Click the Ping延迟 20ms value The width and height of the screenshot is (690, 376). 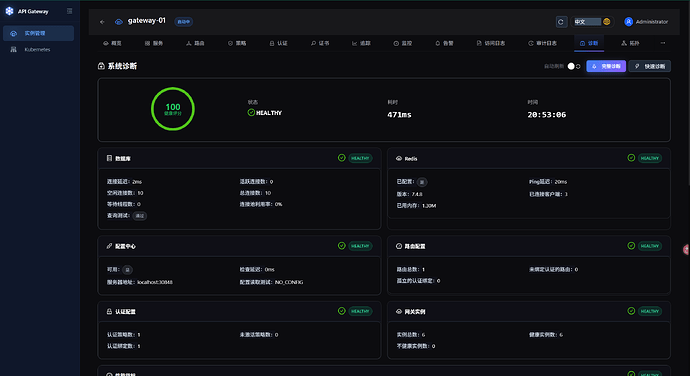[561, 182]
